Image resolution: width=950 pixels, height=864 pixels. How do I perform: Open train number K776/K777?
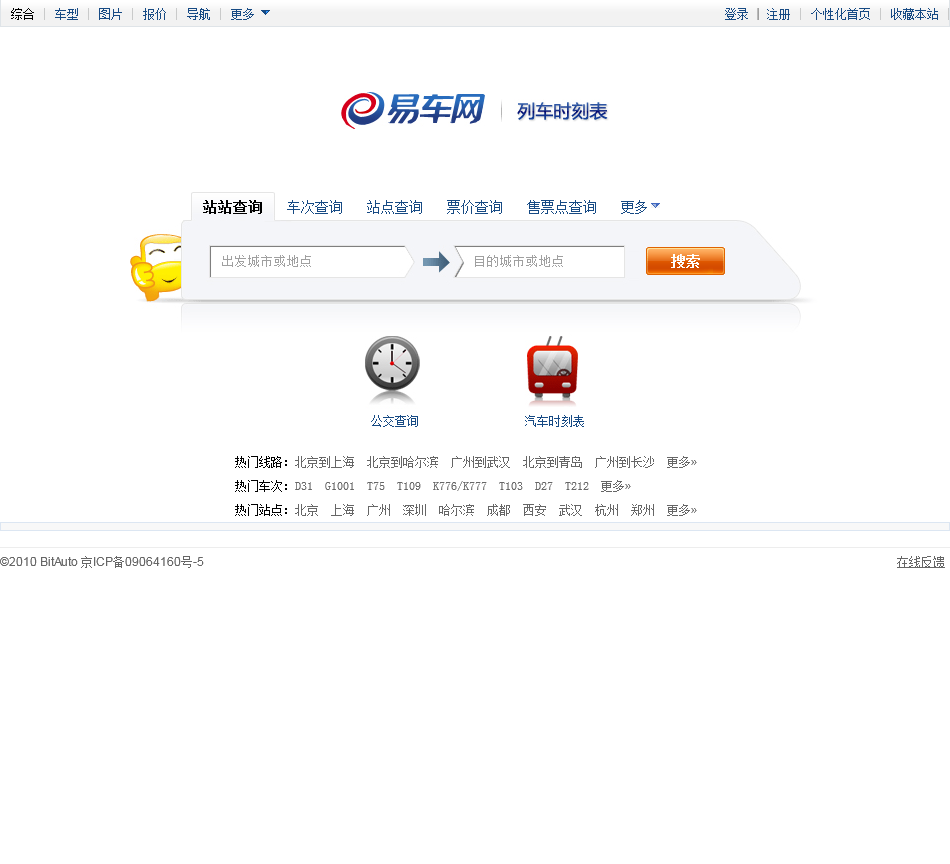point(460,486)
